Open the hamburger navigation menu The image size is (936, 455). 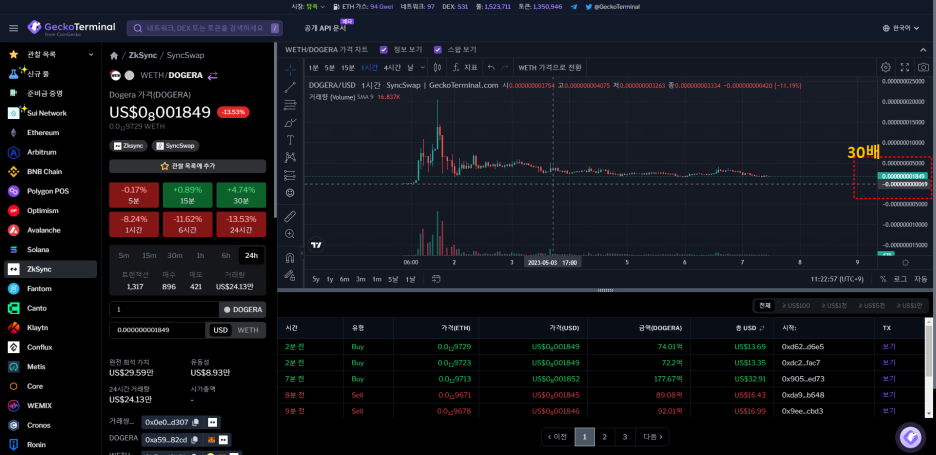[x=14, y=28]
